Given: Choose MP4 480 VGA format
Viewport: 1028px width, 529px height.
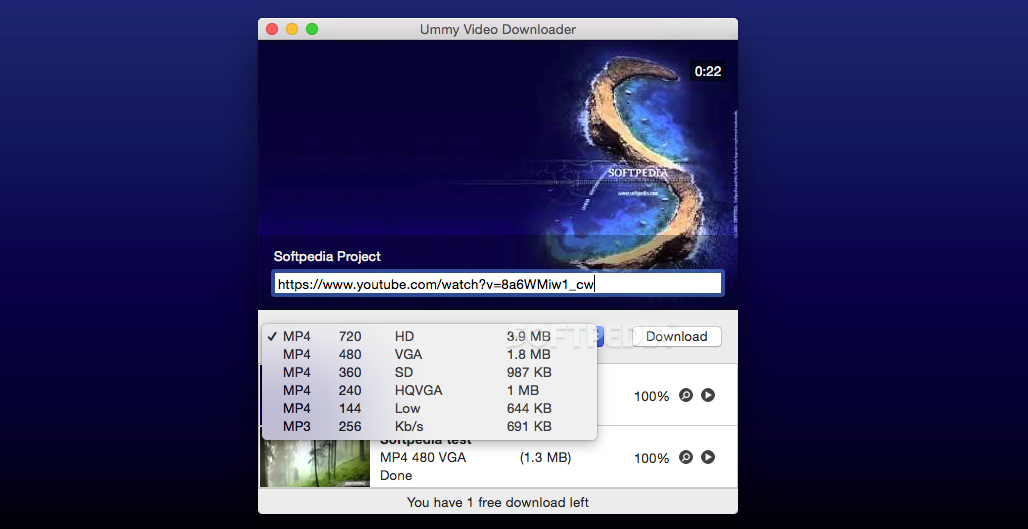Looking at the screenshot, I should pos(429,355).
